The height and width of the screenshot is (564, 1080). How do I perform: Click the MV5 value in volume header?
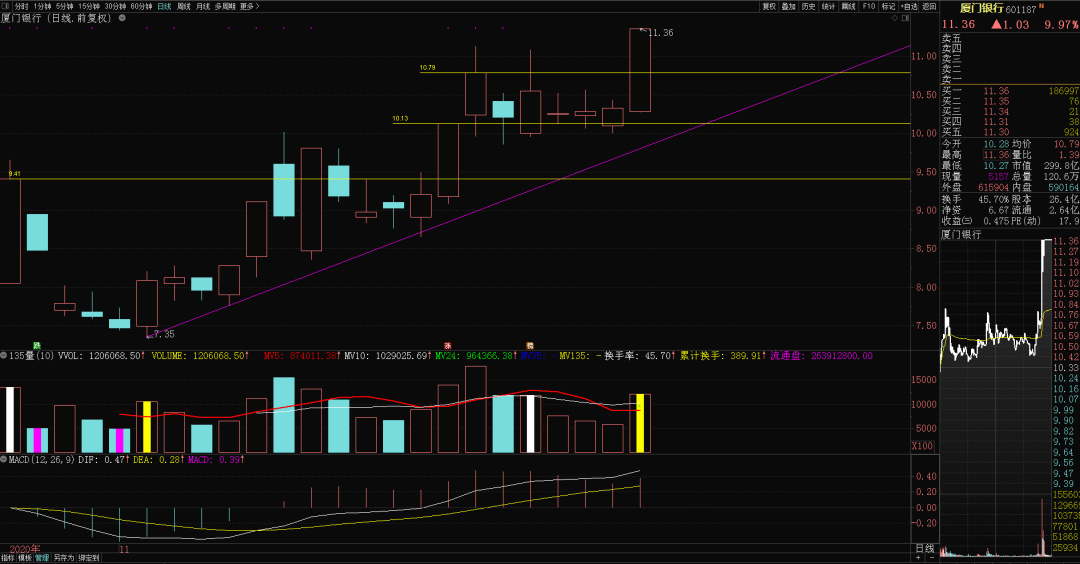[313, 356]
